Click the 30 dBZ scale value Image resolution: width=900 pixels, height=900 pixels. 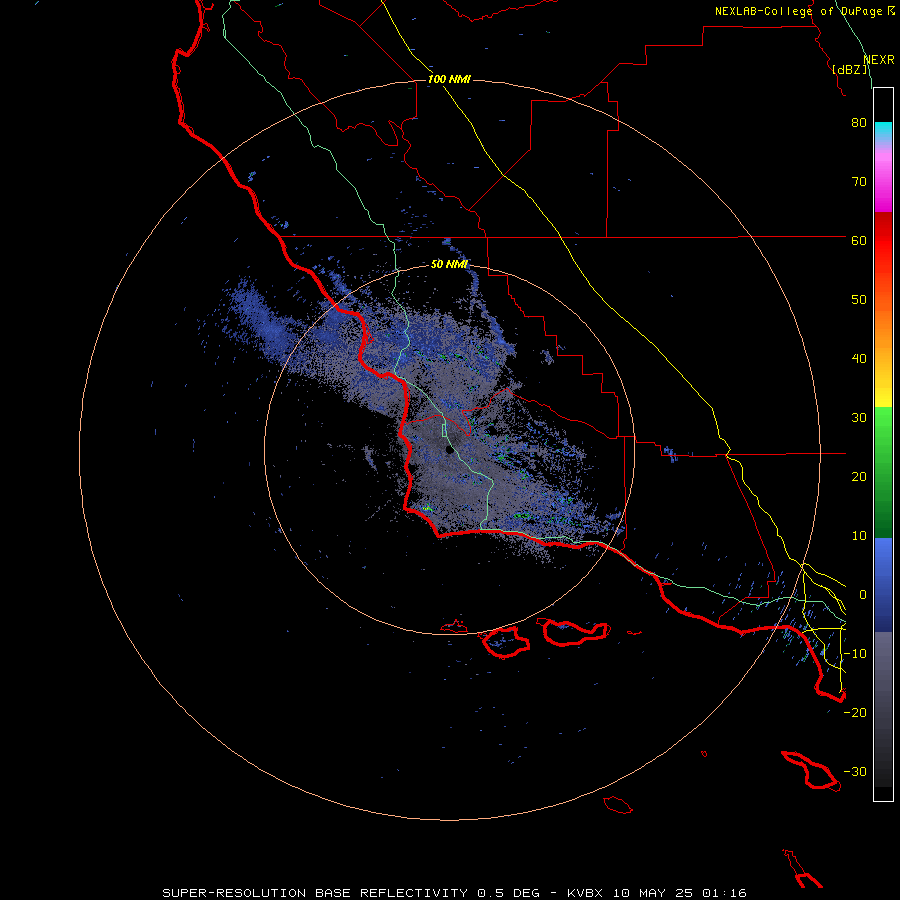click(859, 418)
